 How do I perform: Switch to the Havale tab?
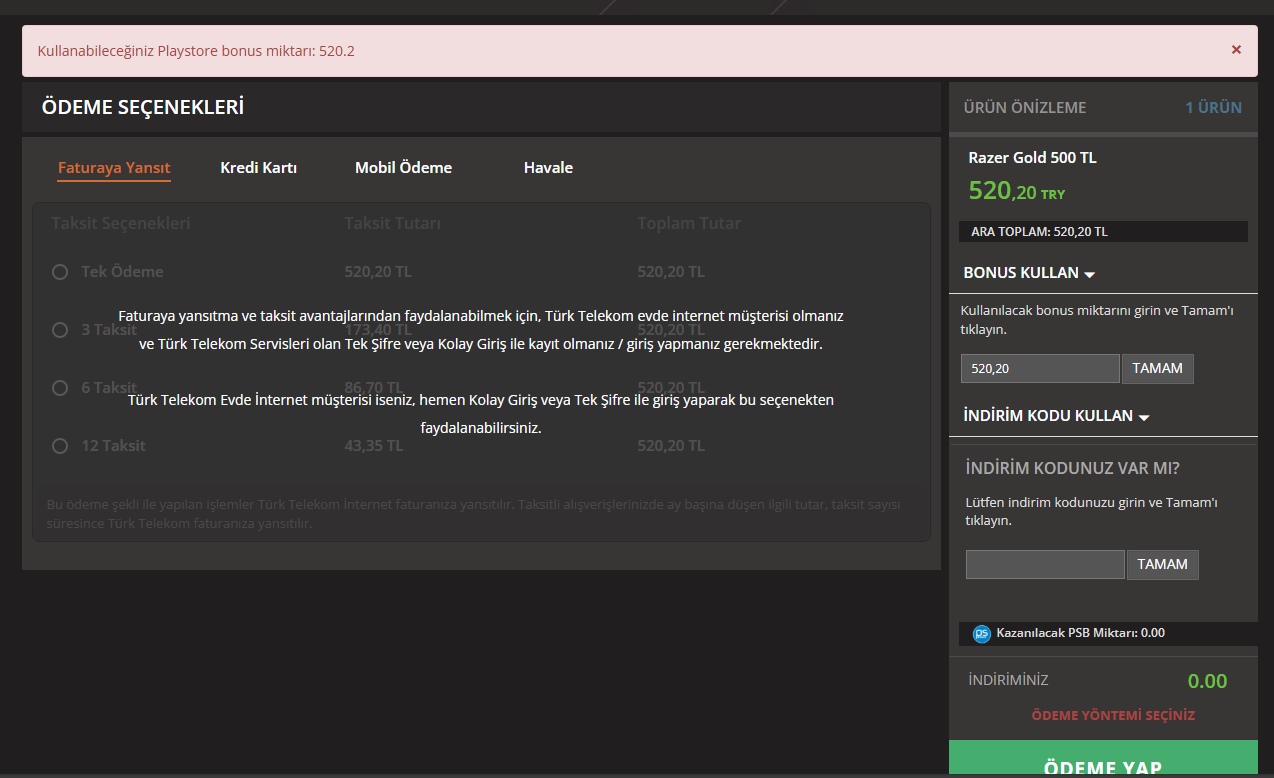coord(548,168)
